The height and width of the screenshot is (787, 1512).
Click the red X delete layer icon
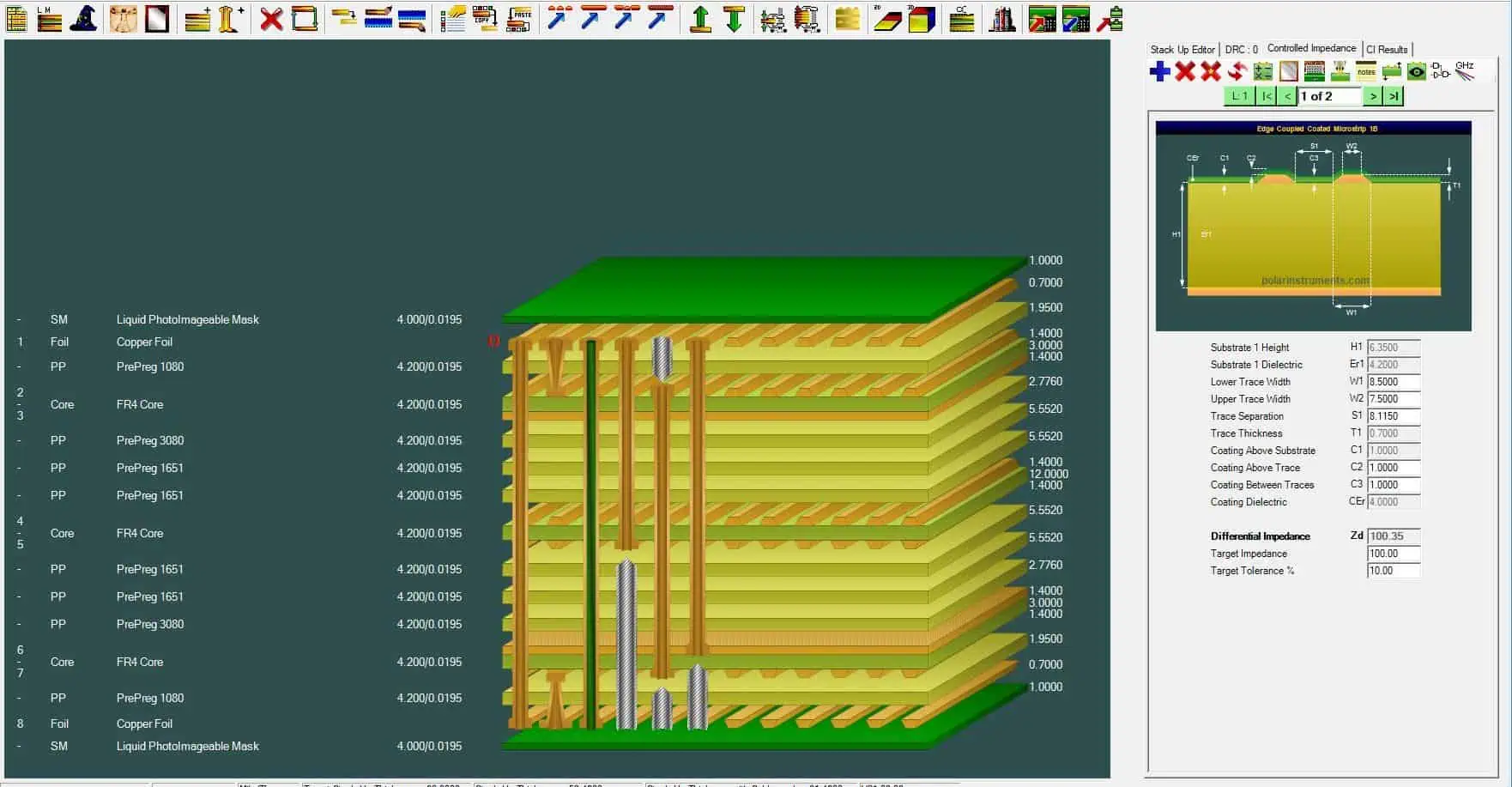(271, 19)
